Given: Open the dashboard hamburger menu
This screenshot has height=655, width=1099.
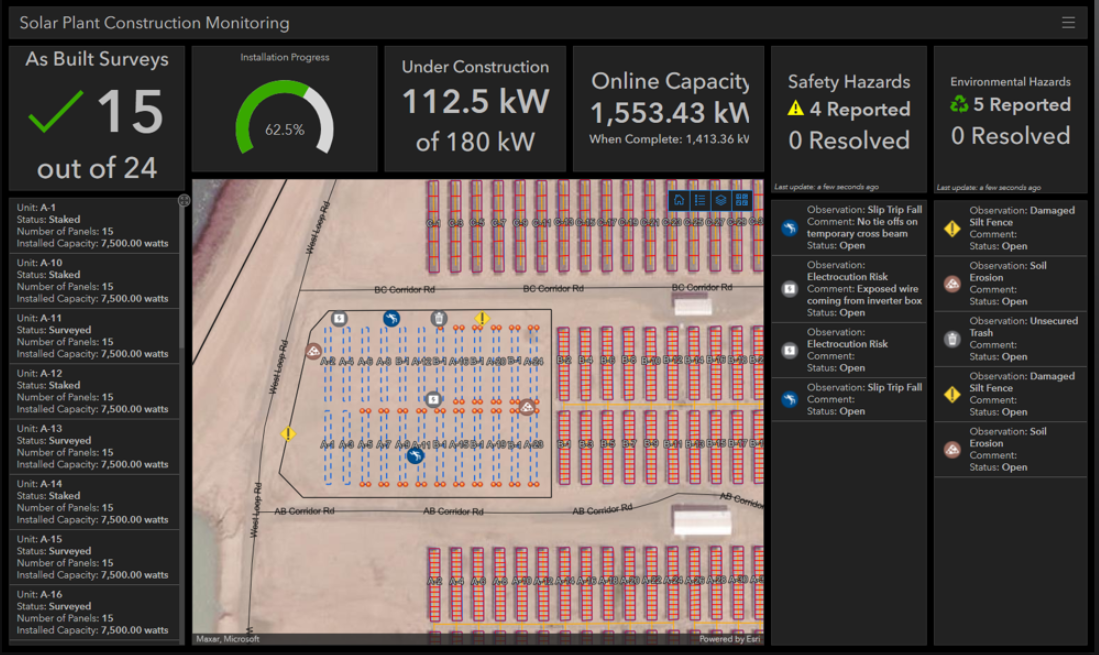Looking at the screenshot, I should click(1069, 23).
